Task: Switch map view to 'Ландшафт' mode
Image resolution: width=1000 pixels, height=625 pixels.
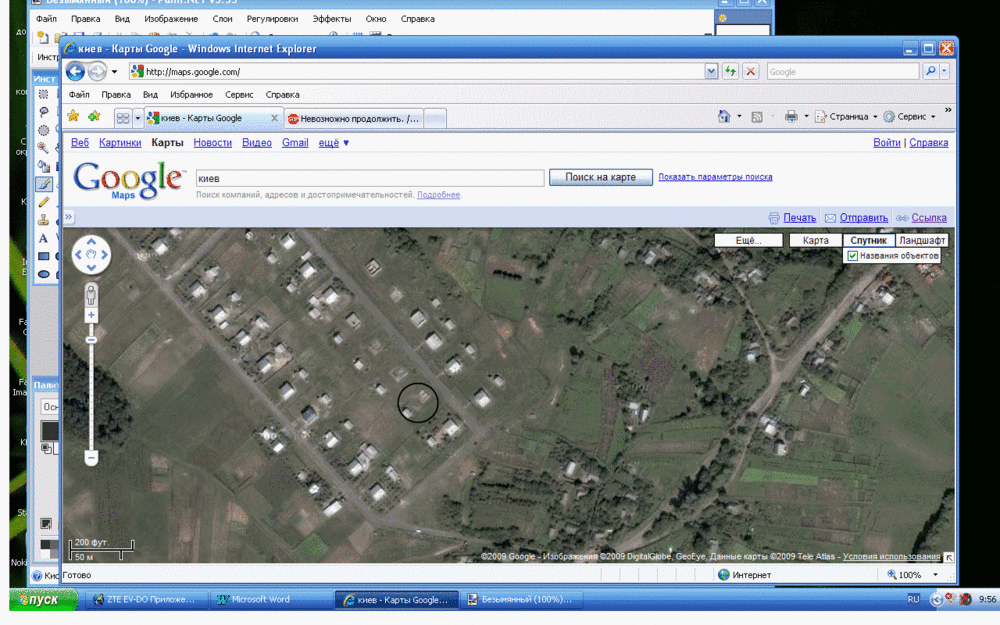Action: (921, 241)
